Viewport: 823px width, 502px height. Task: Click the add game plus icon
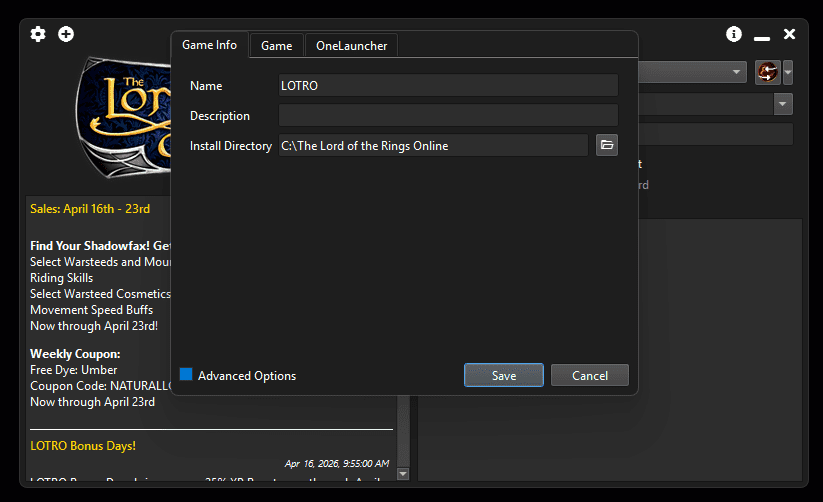pyautogui.click(x=66, y=34)
